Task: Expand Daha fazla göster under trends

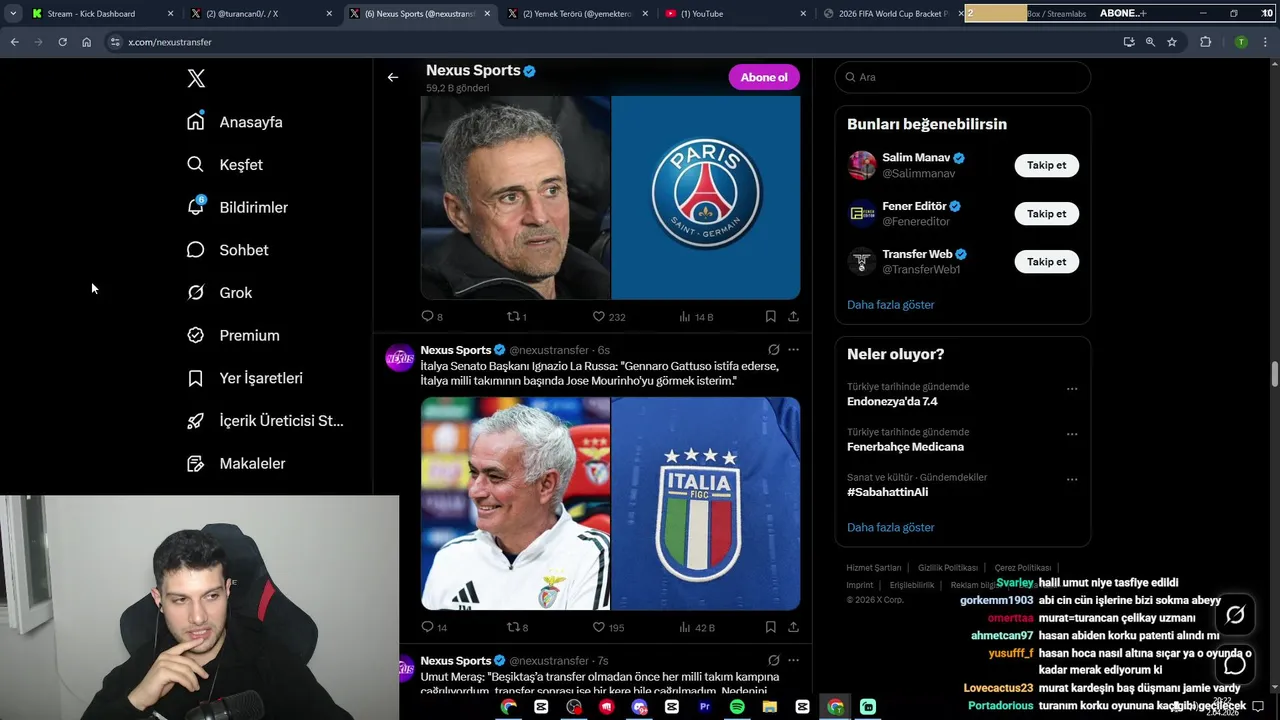Action: click(x=890, y=527)
